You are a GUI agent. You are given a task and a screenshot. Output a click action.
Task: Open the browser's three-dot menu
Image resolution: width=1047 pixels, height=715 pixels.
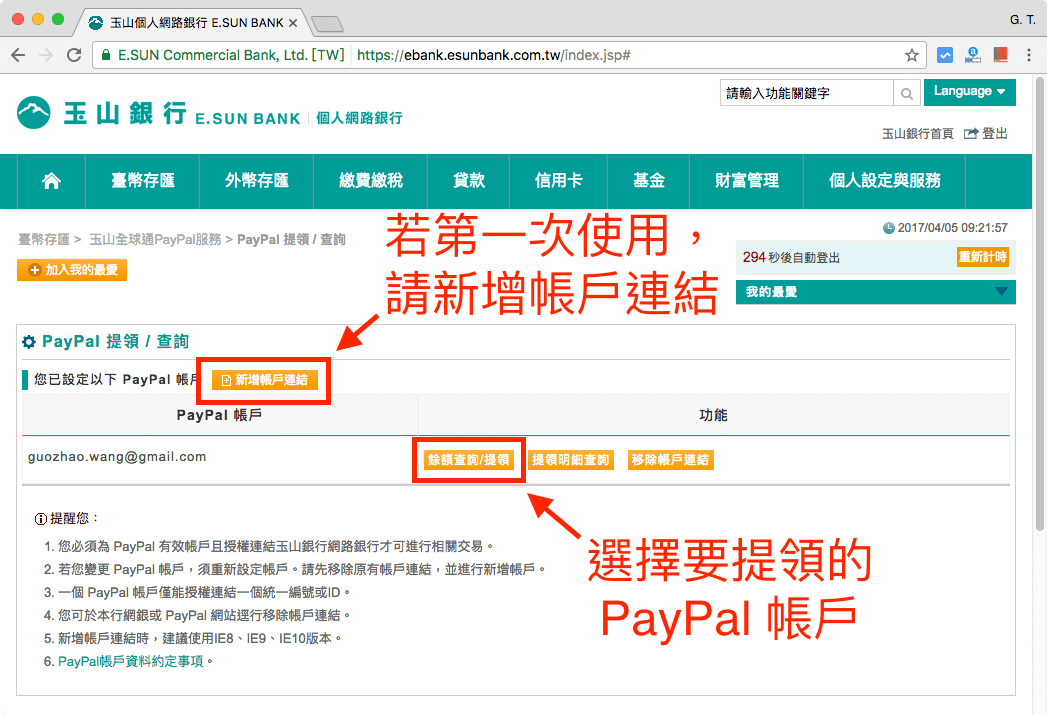pos(1031,57)
